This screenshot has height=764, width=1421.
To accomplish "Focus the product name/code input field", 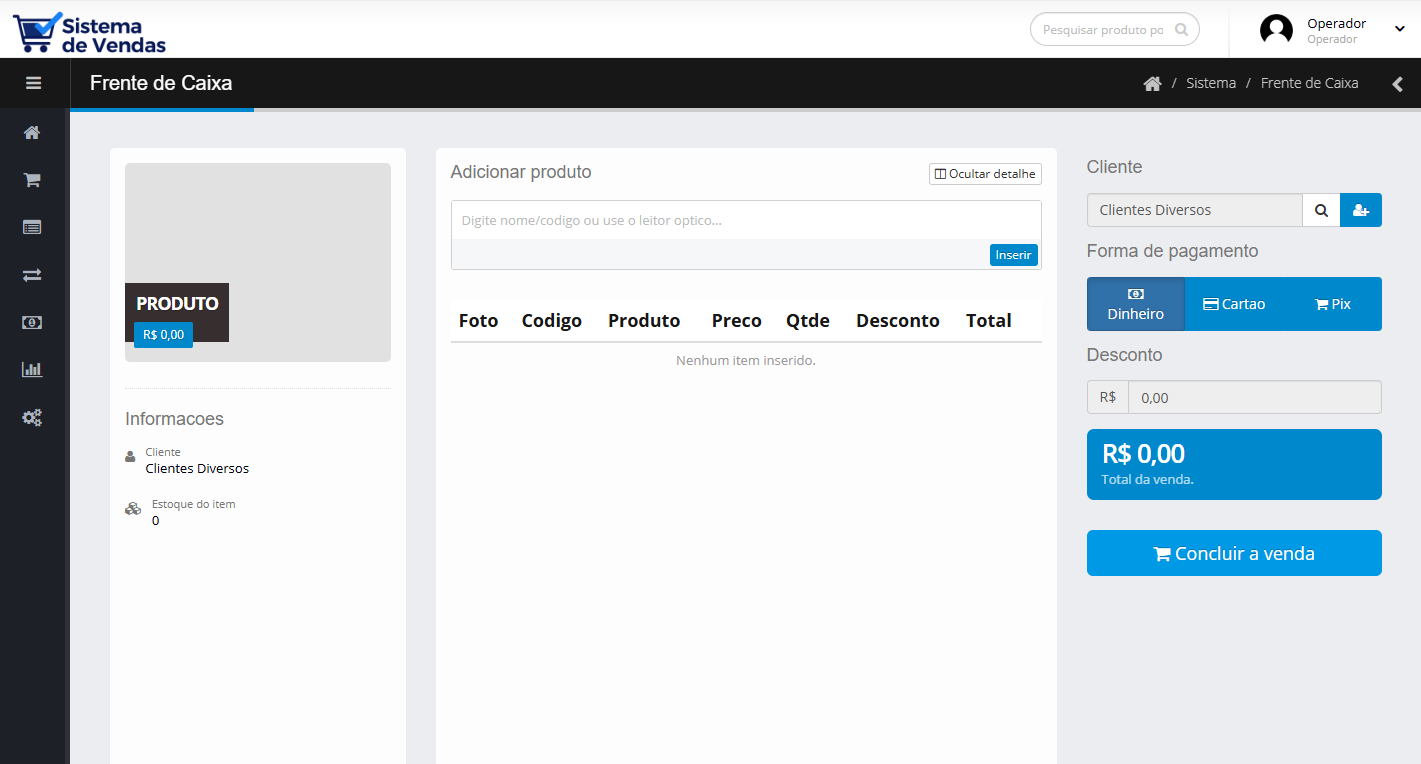I will [x=746, y=220].
